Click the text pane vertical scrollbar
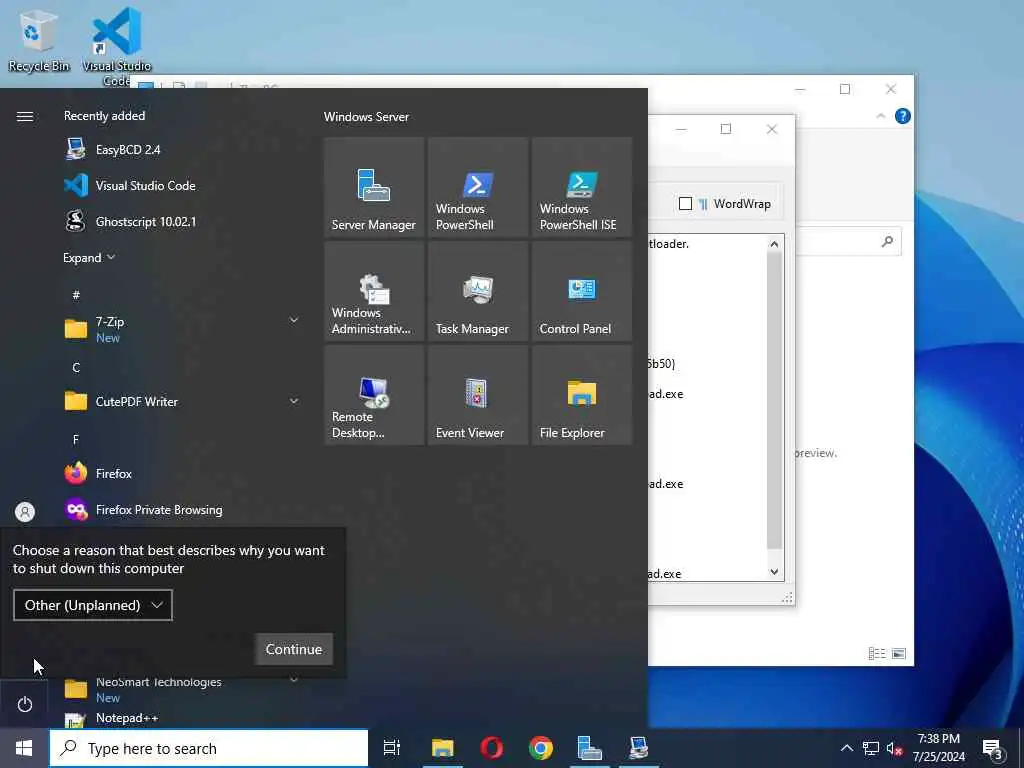 click(775, 400)
